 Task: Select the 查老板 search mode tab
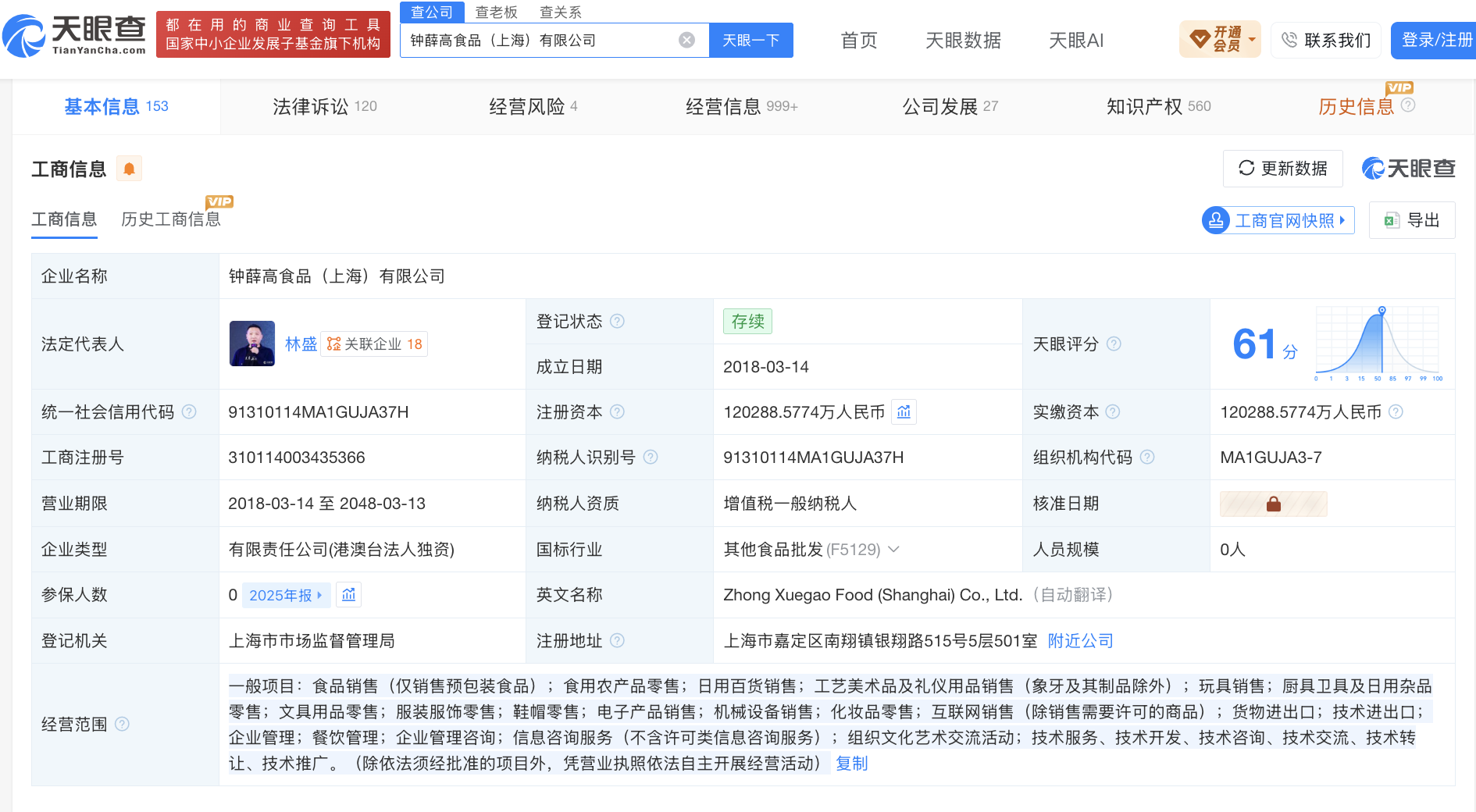pos(497,12)
